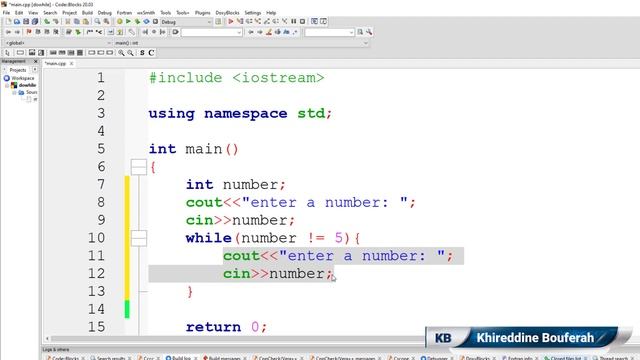Open the <global> scope dropdown

(58, 43)
